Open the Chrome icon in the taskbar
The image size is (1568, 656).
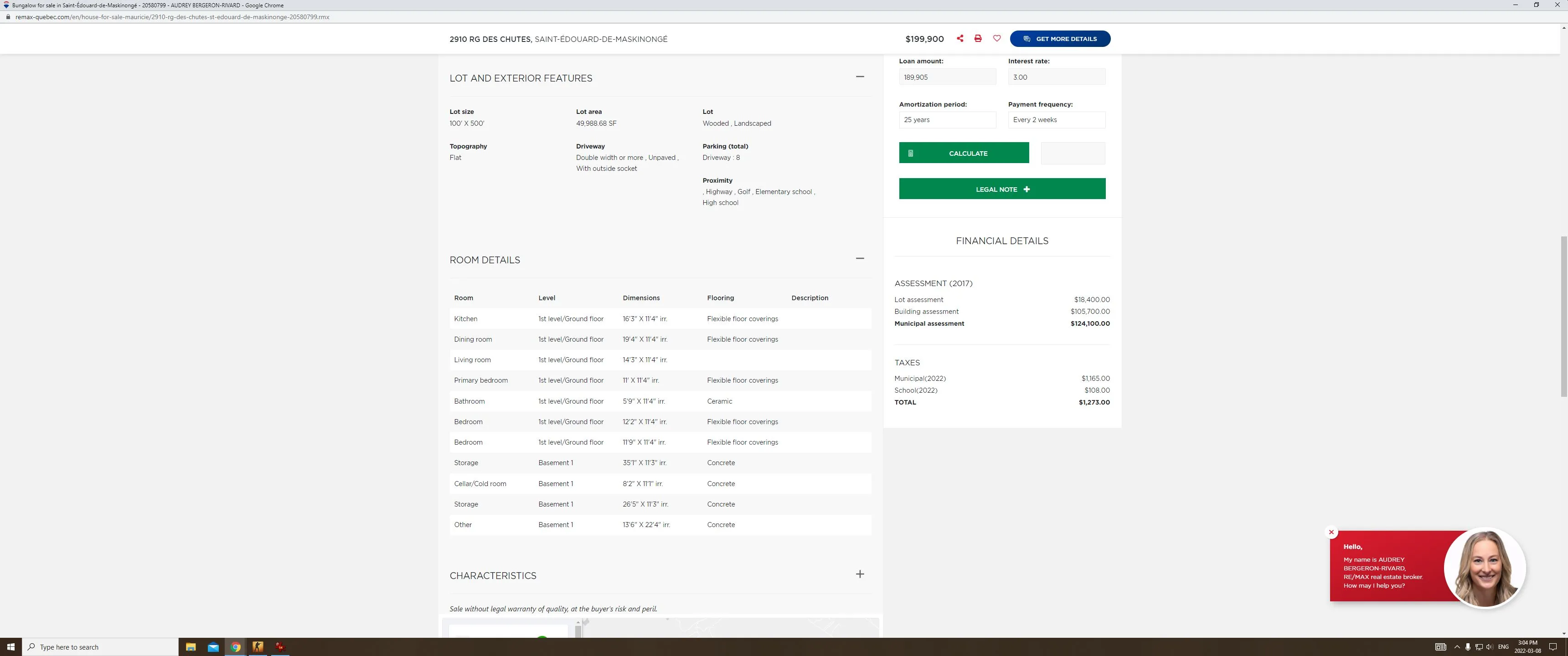point(236,647)
